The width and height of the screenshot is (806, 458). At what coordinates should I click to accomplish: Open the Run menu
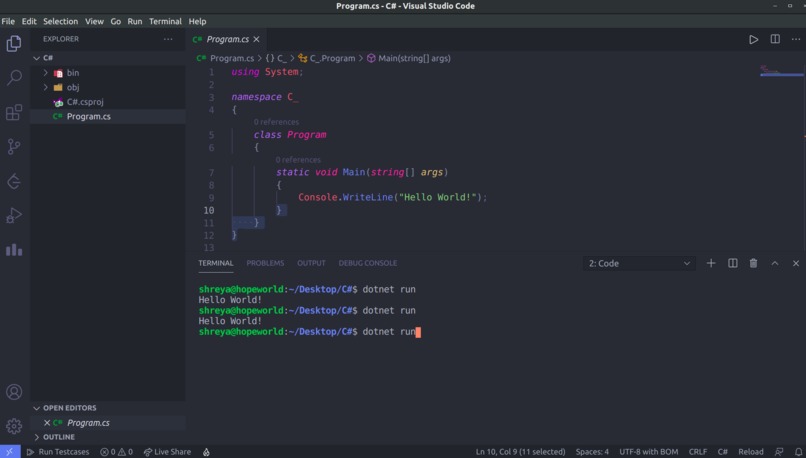[x=135, y=21]
